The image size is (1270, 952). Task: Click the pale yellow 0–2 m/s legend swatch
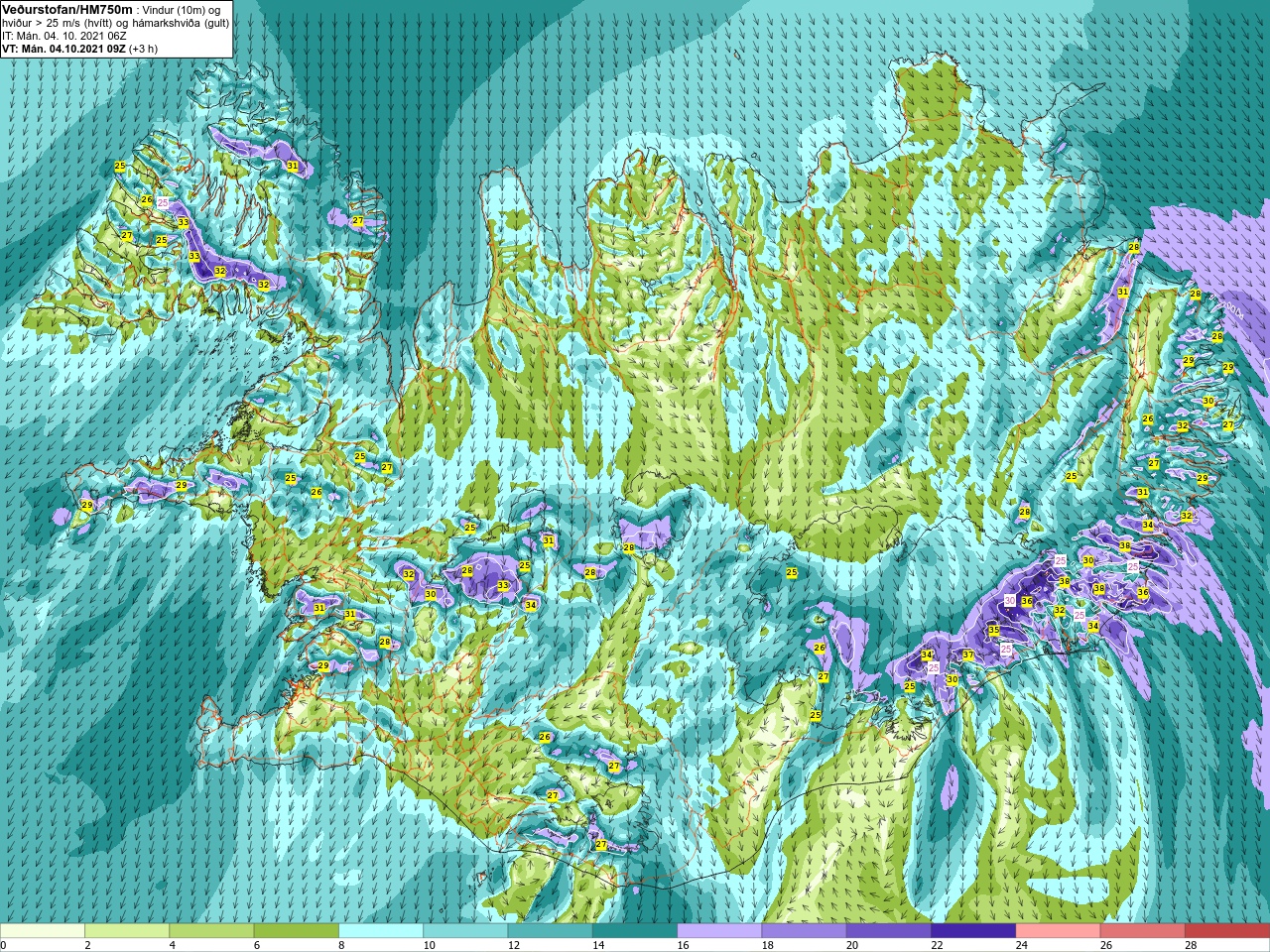43,931
